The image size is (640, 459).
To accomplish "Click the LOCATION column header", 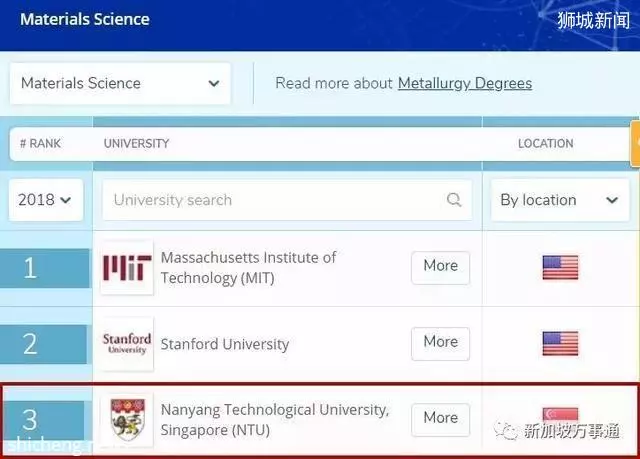I will point(546,144).
